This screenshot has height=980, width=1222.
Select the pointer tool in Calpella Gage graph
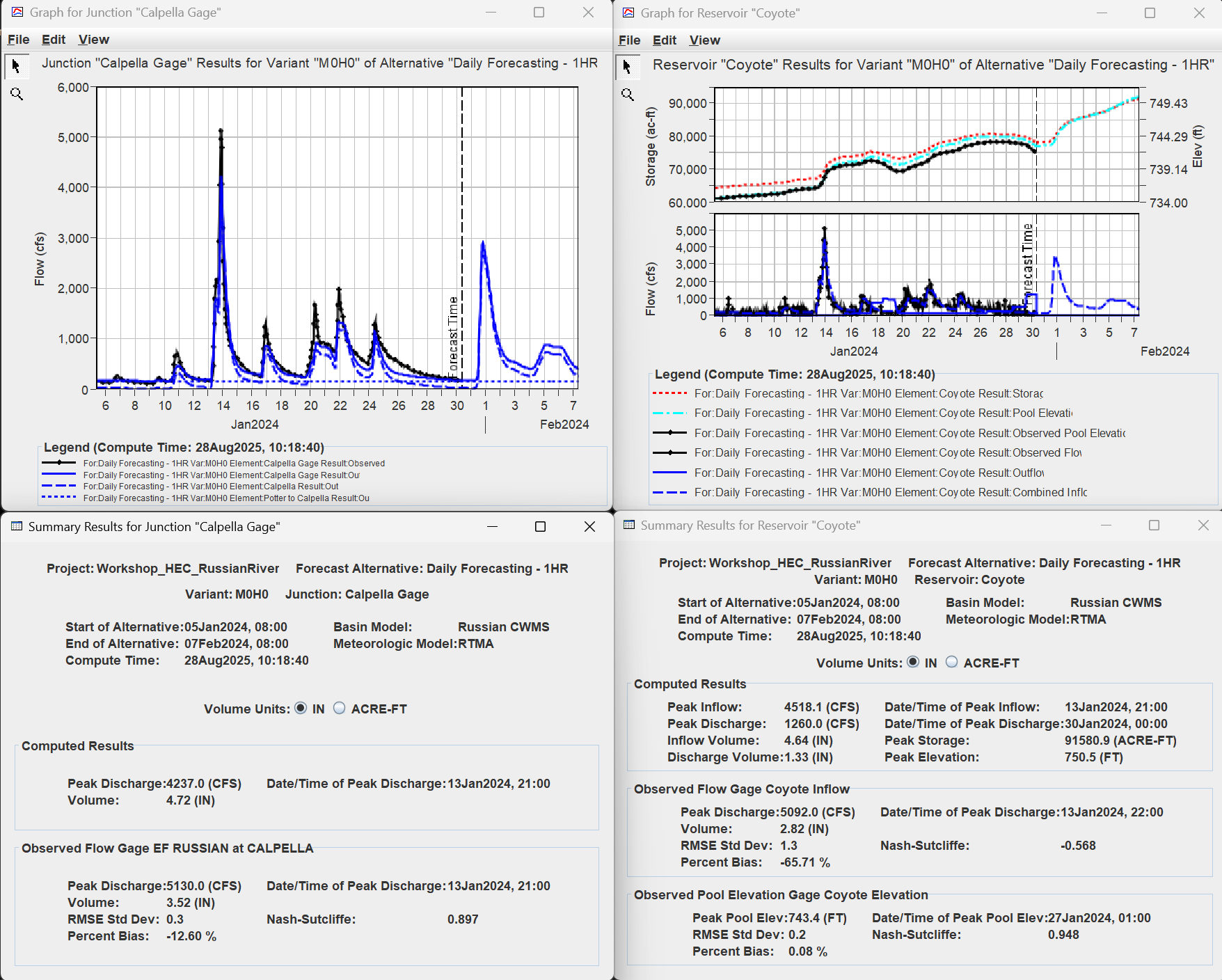tap(15, 67)
